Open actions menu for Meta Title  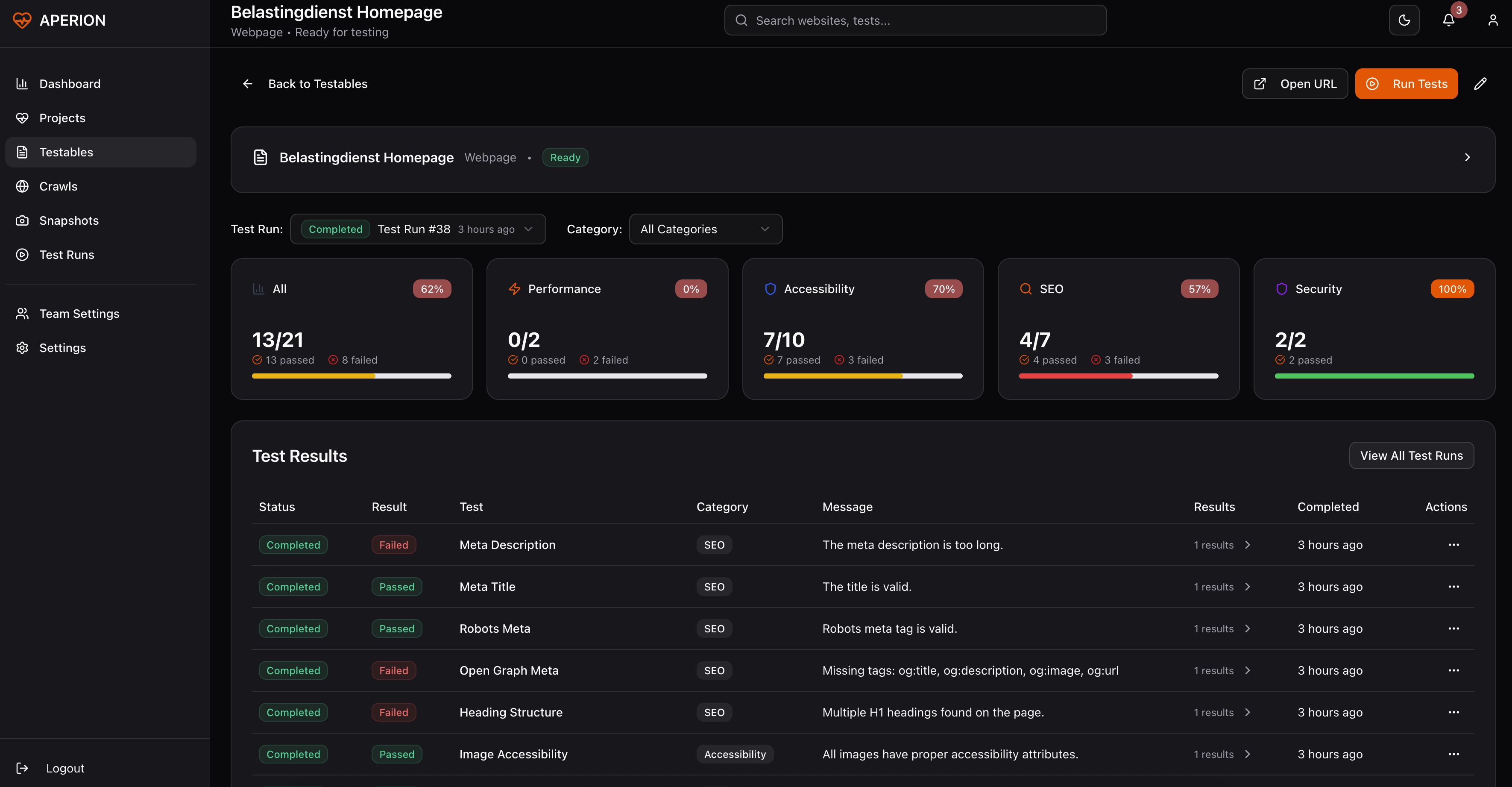(1453, 586)
